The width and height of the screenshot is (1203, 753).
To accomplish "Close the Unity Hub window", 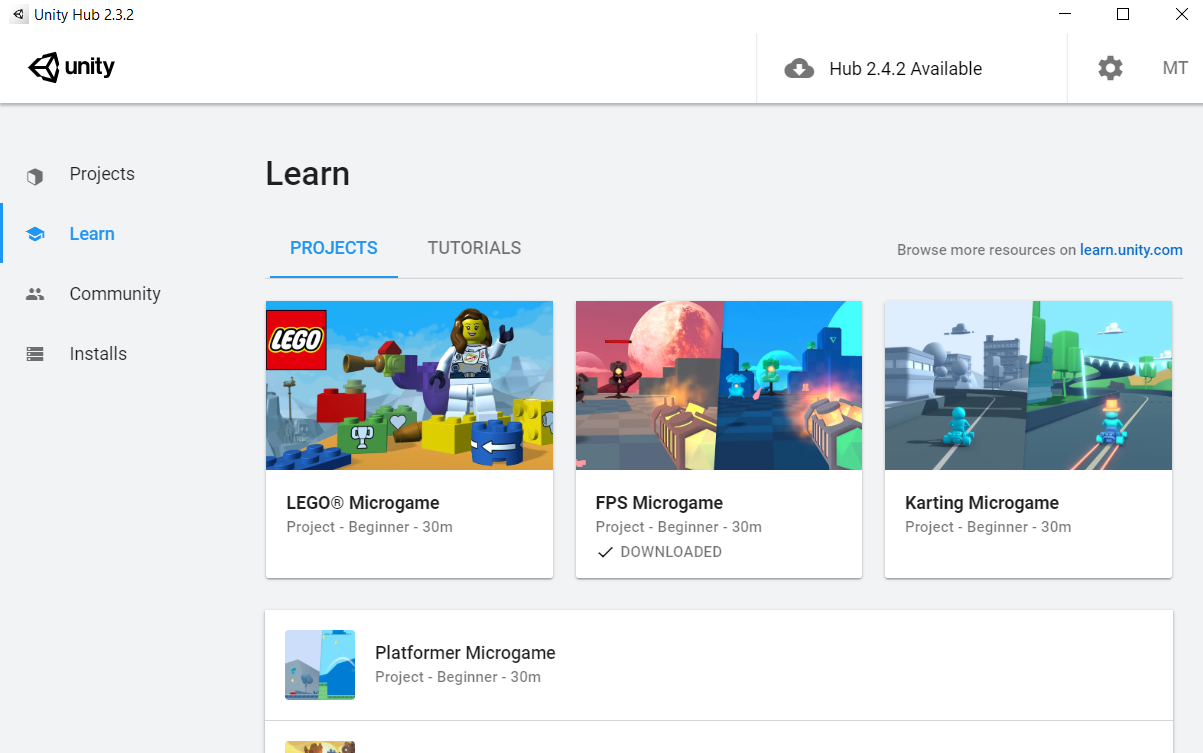I will click(1181, 15).
